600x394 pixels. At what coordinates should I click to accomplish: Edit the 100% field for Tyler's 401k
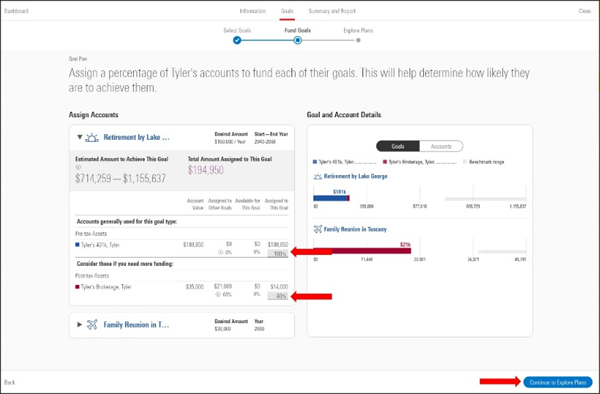tap(278, 254)
